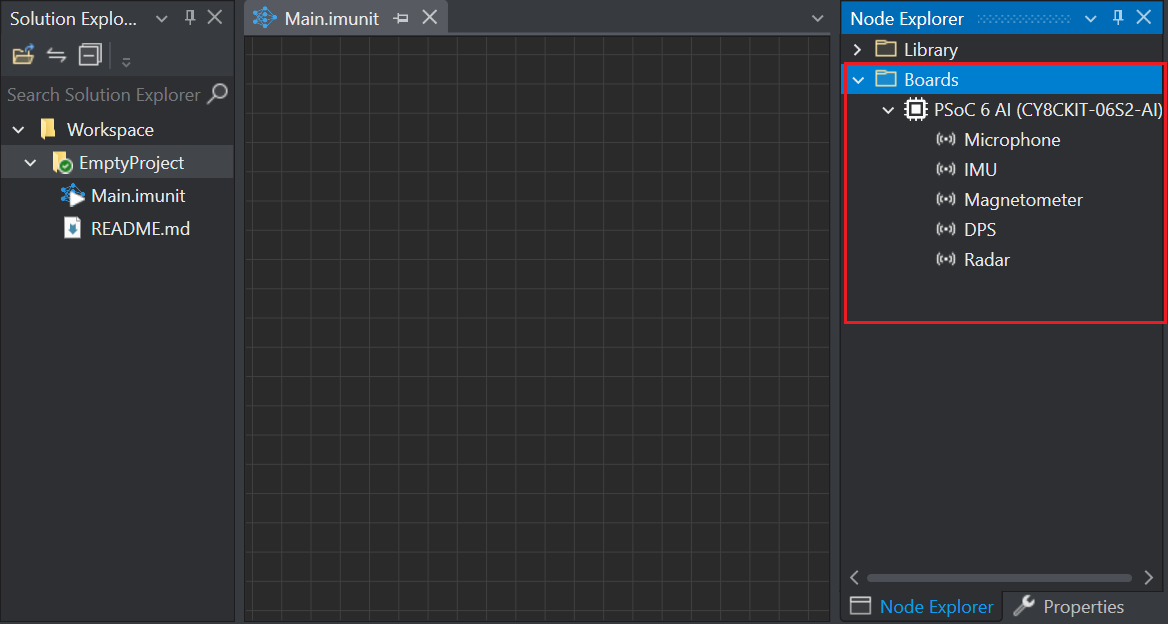Click the Node Explorer horizontal scrollbar thumb
Image resolution: width=1168 pixels, height=624 pixels.
[999, 578]
